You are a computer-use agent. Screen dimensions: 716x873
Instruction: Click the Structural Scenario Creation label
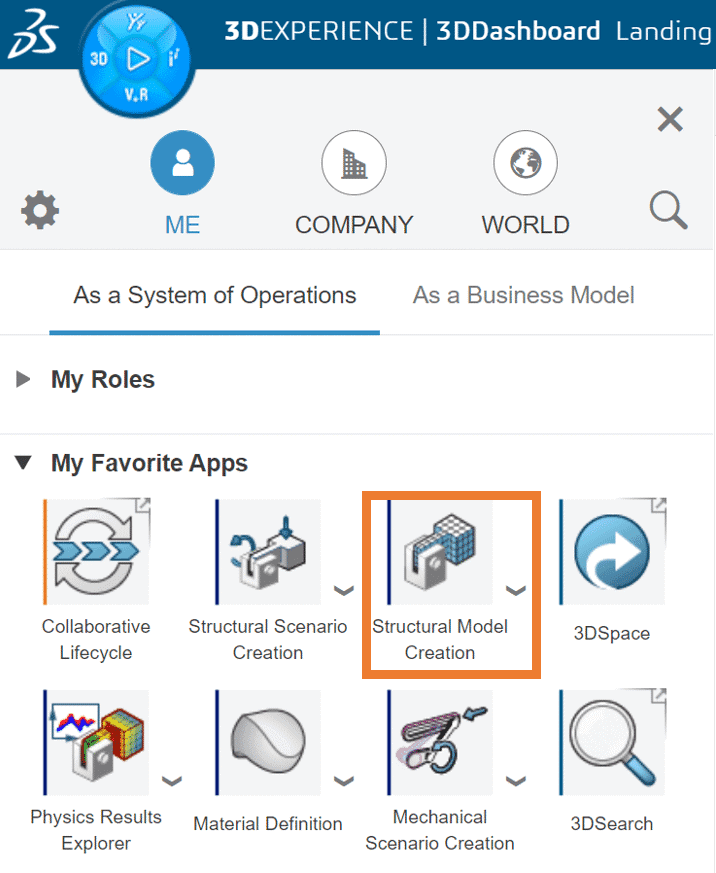click(x=268, y=639)
